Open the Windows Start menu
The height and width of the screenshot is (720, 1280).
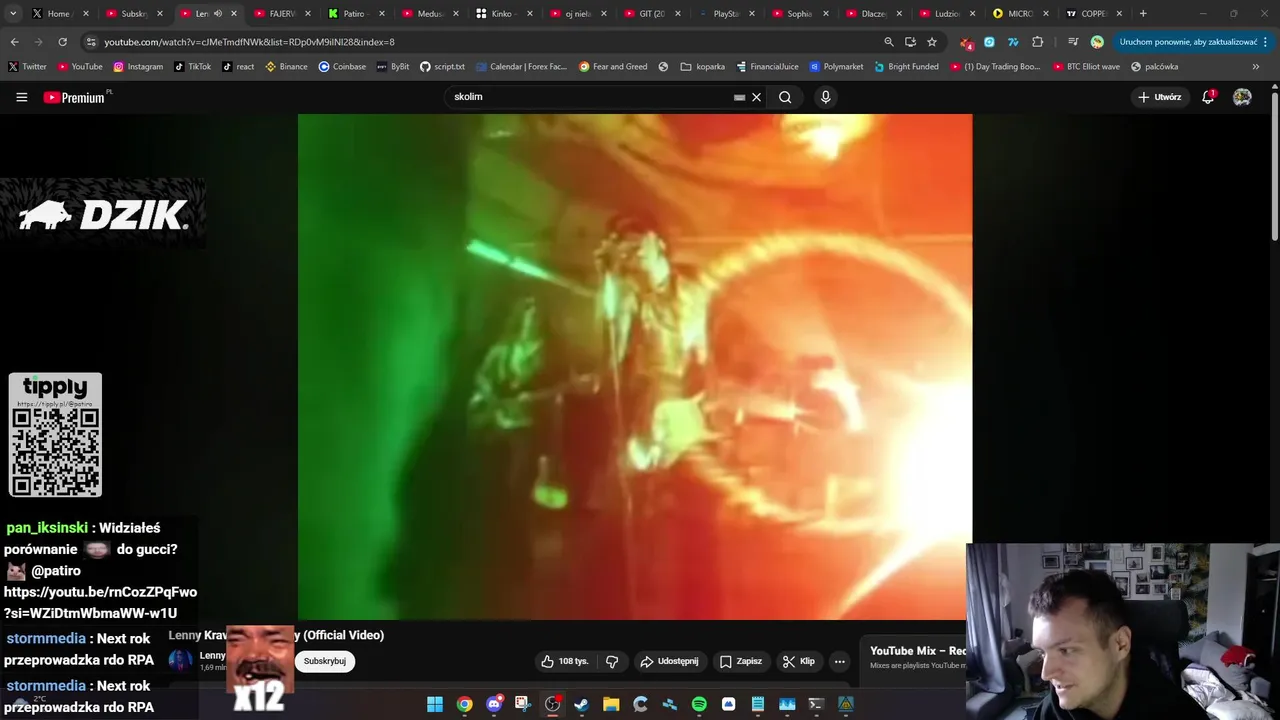click(435, 704)
